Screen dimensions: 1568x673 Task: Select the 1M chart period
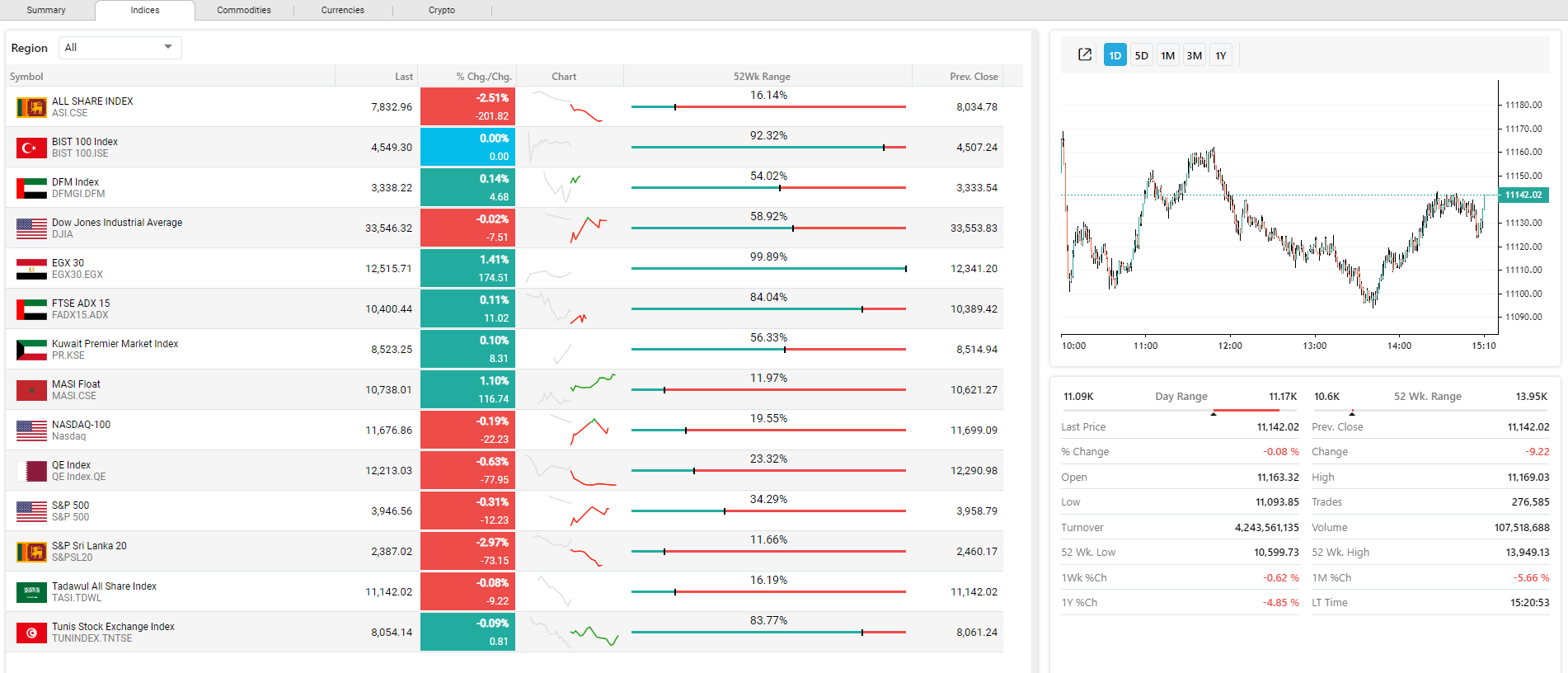[1167, 55]
